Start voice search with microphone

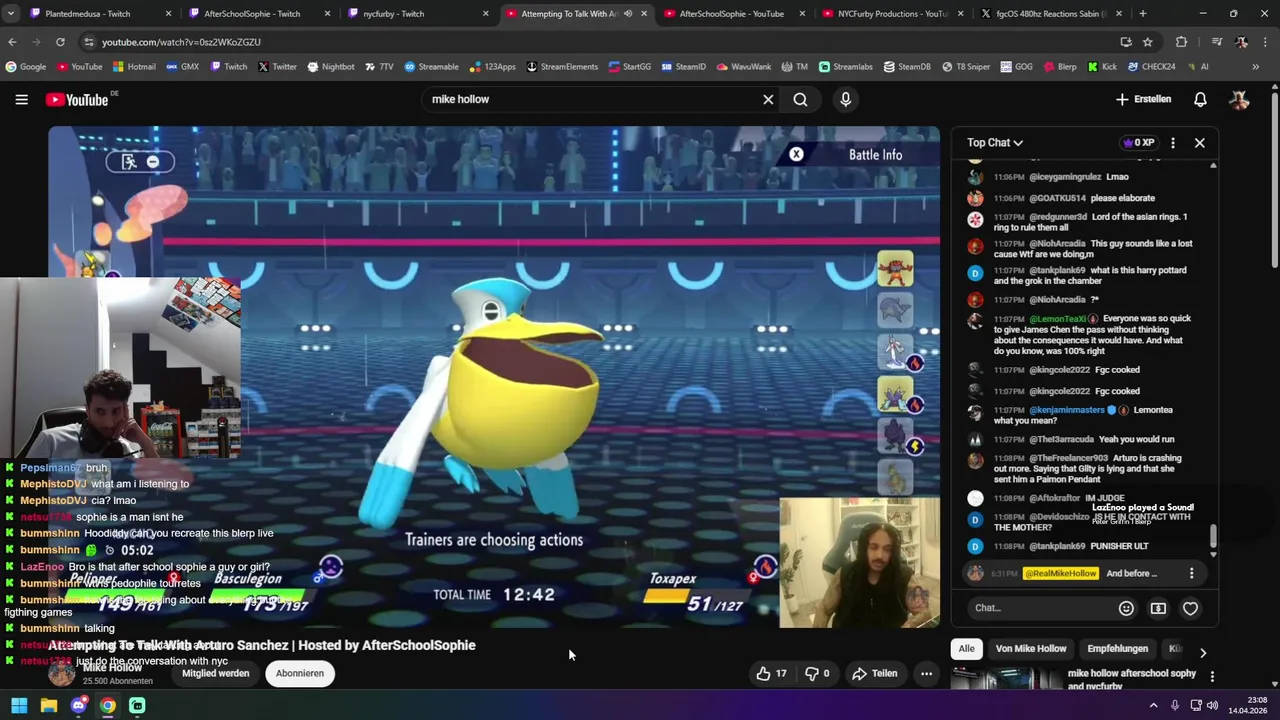(845, 99)
